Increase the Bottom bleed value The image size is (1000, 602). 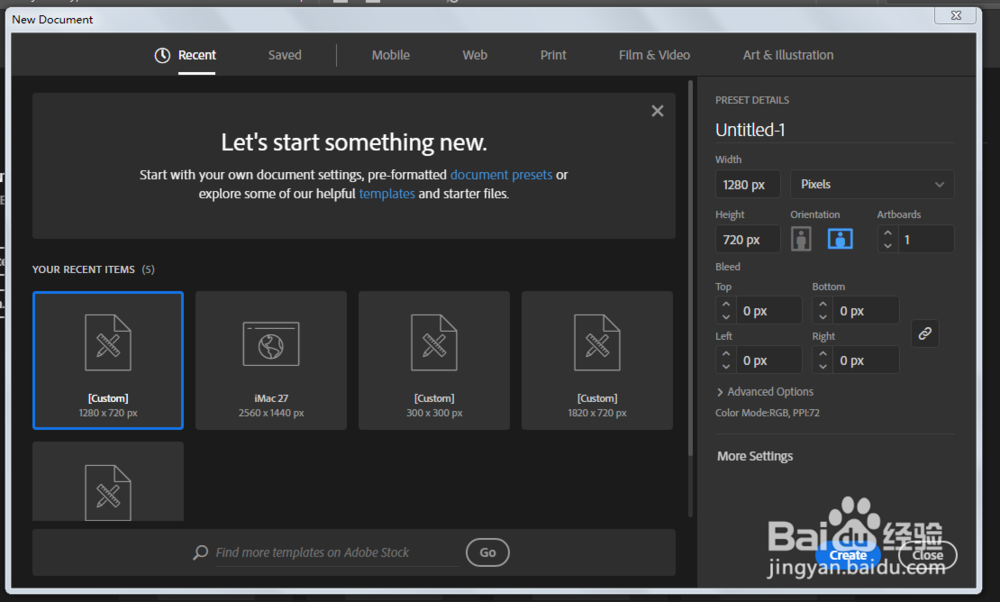point(823,304)
